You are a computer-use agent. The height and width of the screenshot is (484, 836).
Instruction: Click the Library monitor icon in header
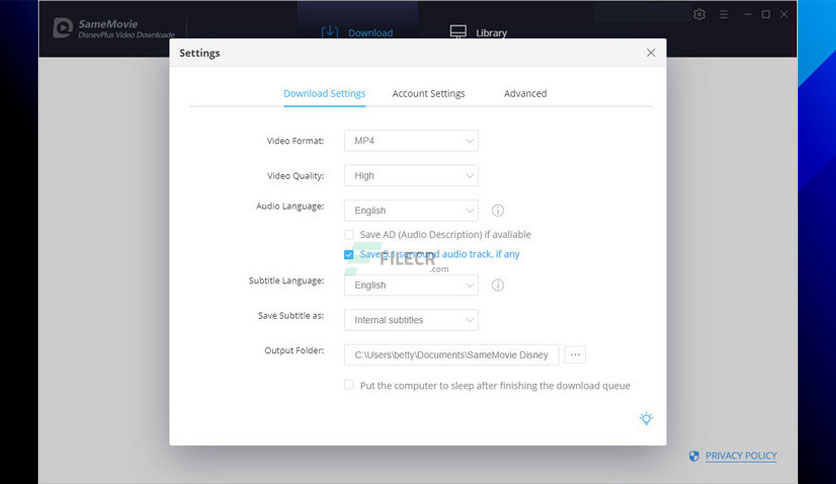click(x=458, y=32)
